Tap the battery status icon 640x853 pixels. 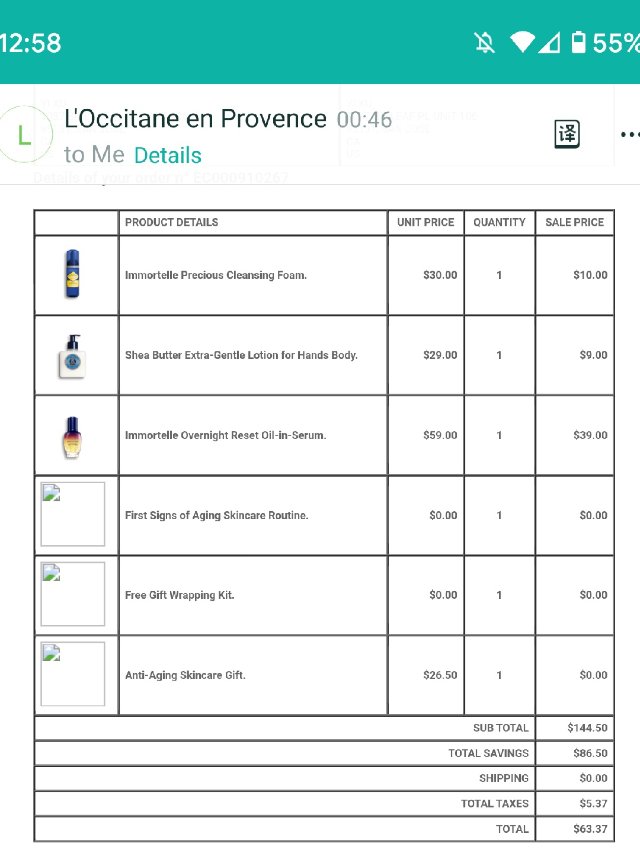[578, 42]
